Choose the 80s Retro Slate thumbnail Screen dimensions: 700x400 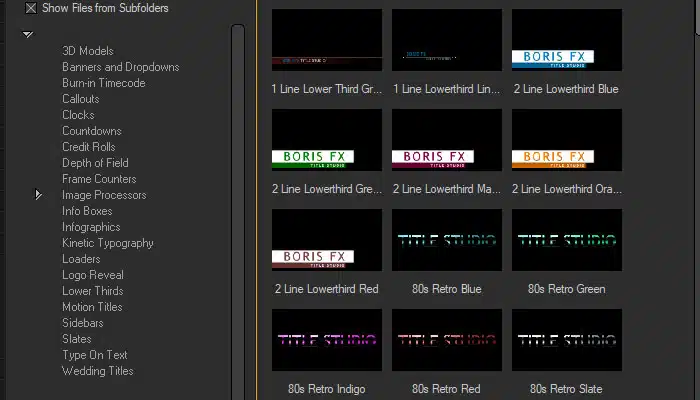567,340
